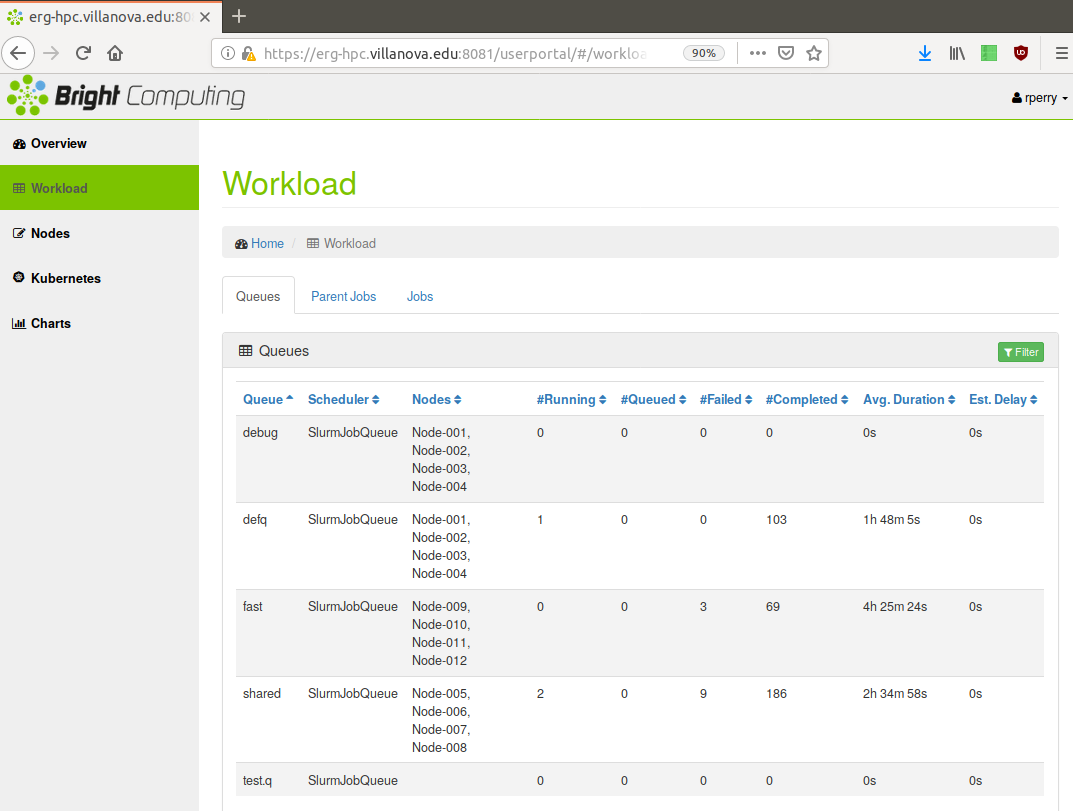This screenshot has width=1073, height=811.
Task: Open Kubernetes in the sidebar
Action: click(99, 278)
